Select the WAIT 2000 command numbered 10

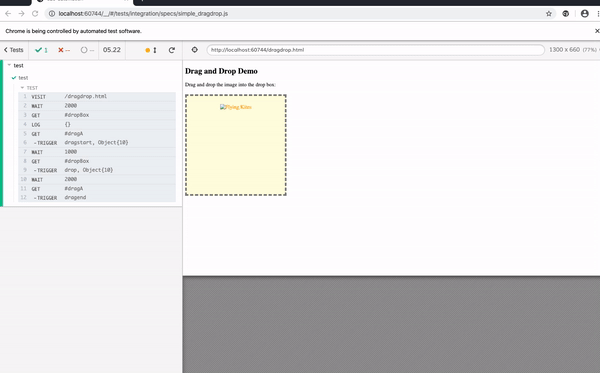point(97,179)
